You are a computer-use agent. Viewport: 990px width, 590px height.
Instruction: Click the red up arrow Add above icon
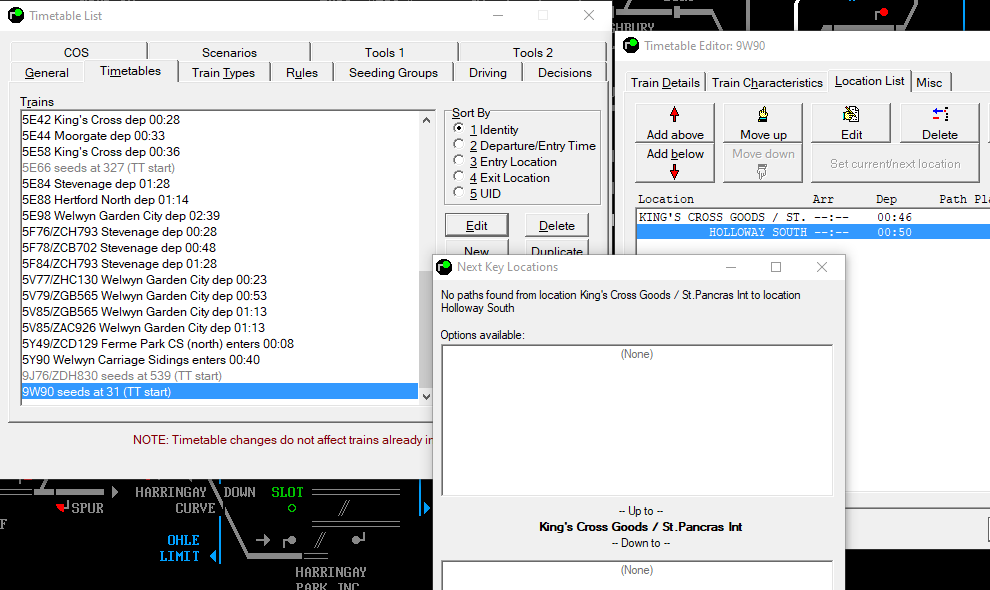(674, 114)
